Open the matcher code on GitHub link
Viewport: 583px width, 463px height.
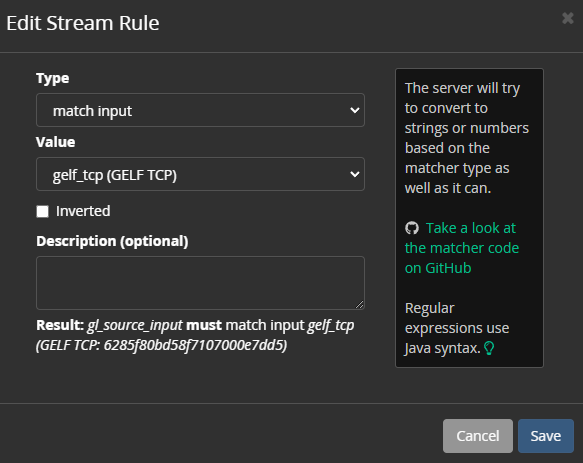[462, 248]
